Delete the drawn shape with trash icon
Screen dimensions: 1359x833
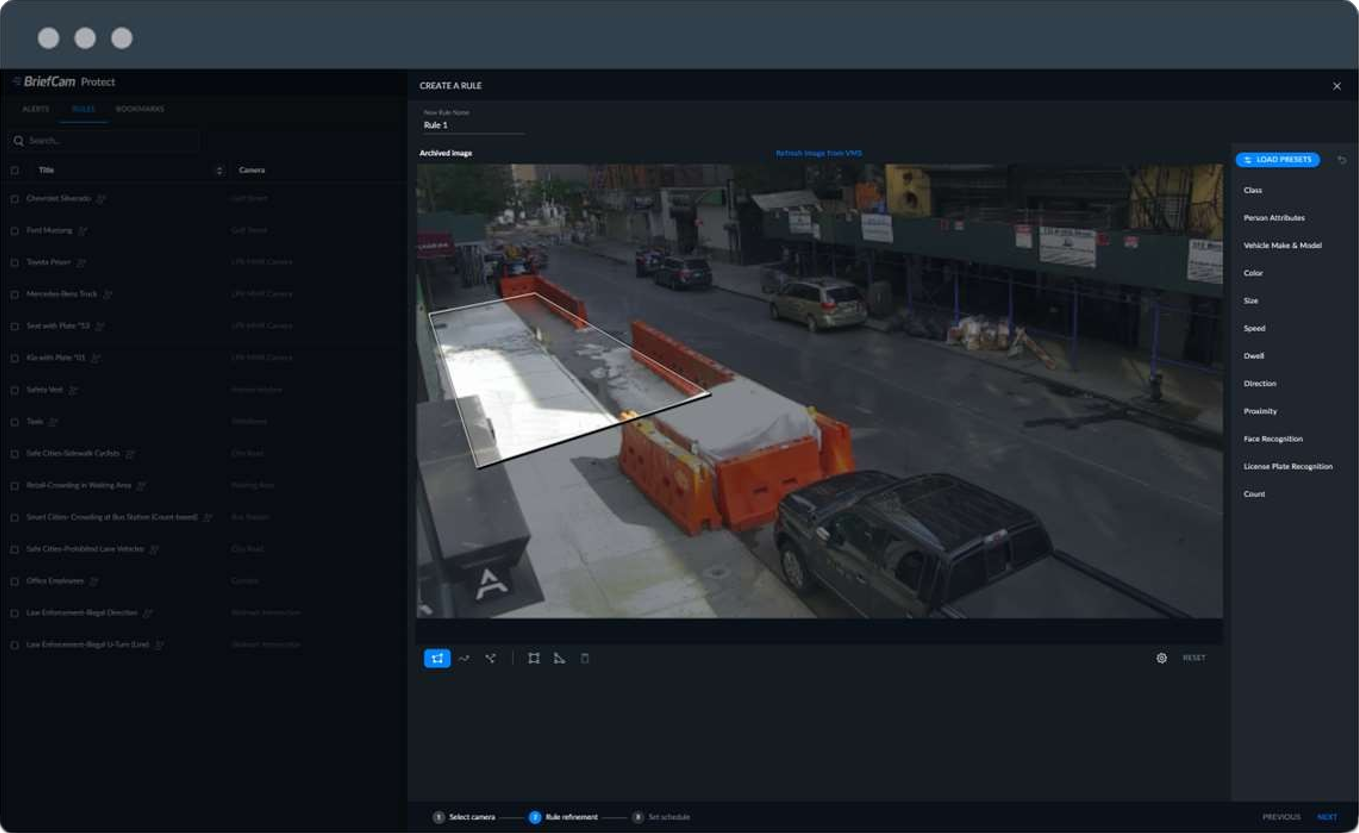(x=585, y=658)
